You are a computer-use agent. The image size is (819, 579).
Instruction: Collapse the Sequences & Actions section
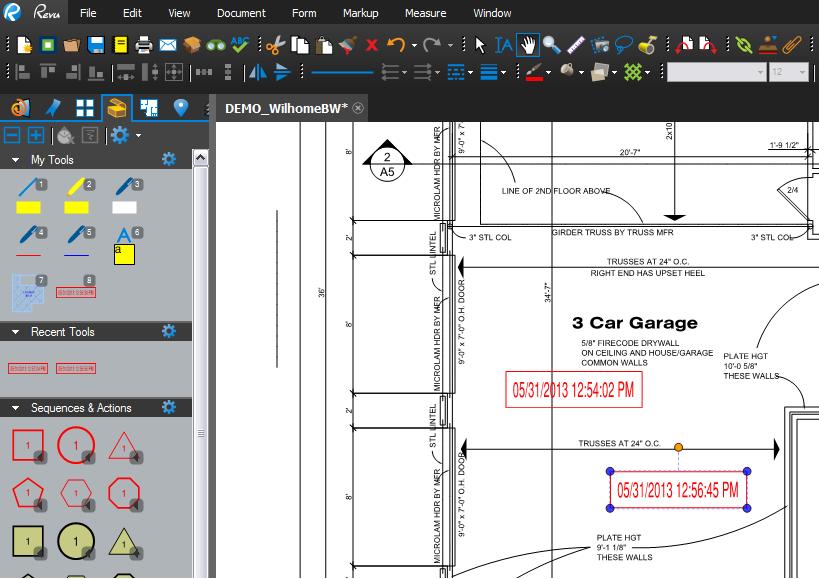tap(16, 408)
